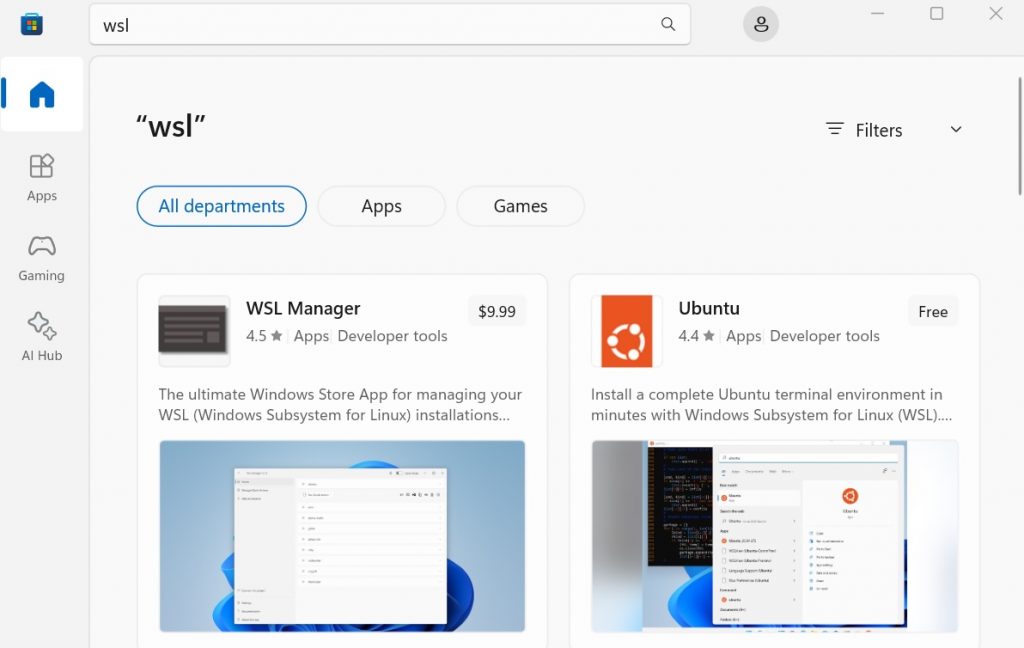Image resolution: width=1024 pixels, height=648 pixels.
Task: Click the WSL Manager app icon
Action: point(194,331)
